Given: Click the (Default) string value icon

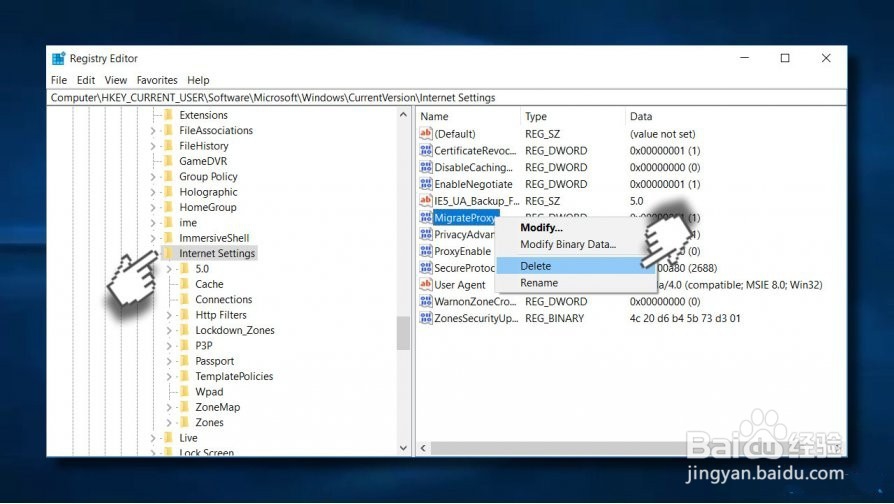Looking at the screenshot, I should click(425, 133).
